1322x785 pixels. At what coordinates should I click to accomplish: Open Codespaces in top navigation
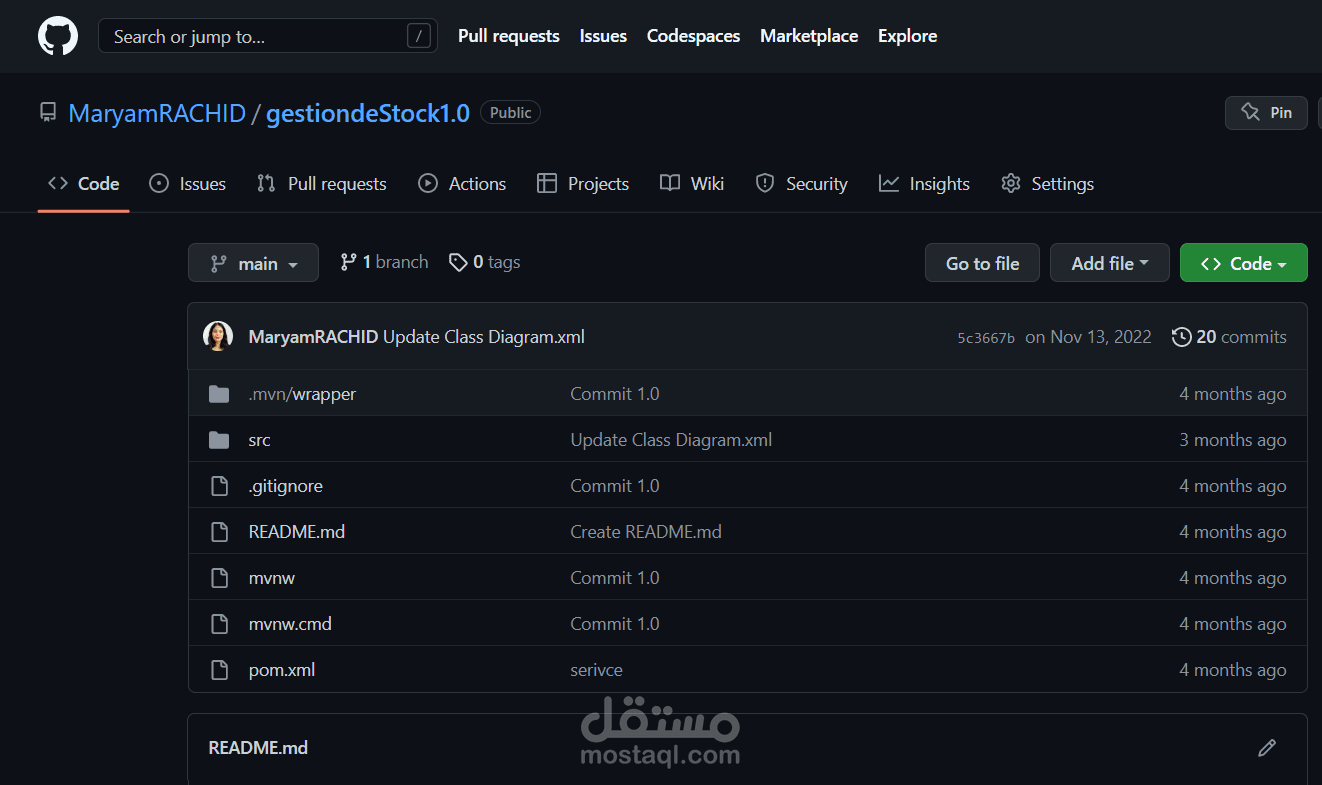pyautogui.click(x=694, y=36)
